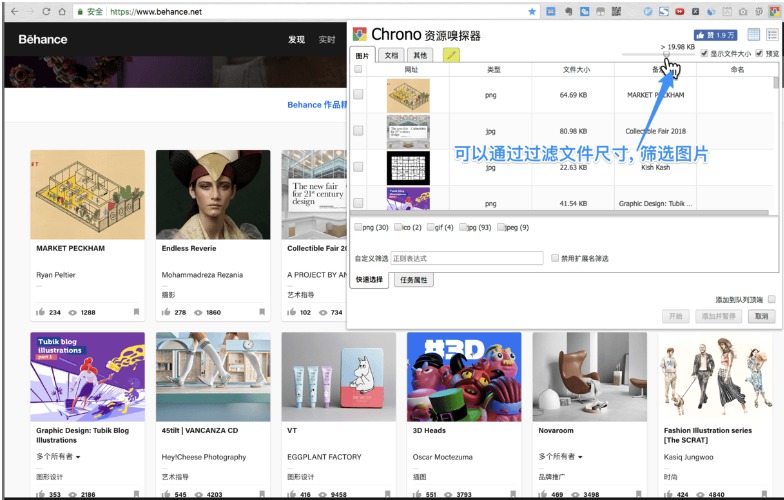The height and width of the screenshot is (500, 784).
Task: Select the 图片 tab
Action: [362, 56]
